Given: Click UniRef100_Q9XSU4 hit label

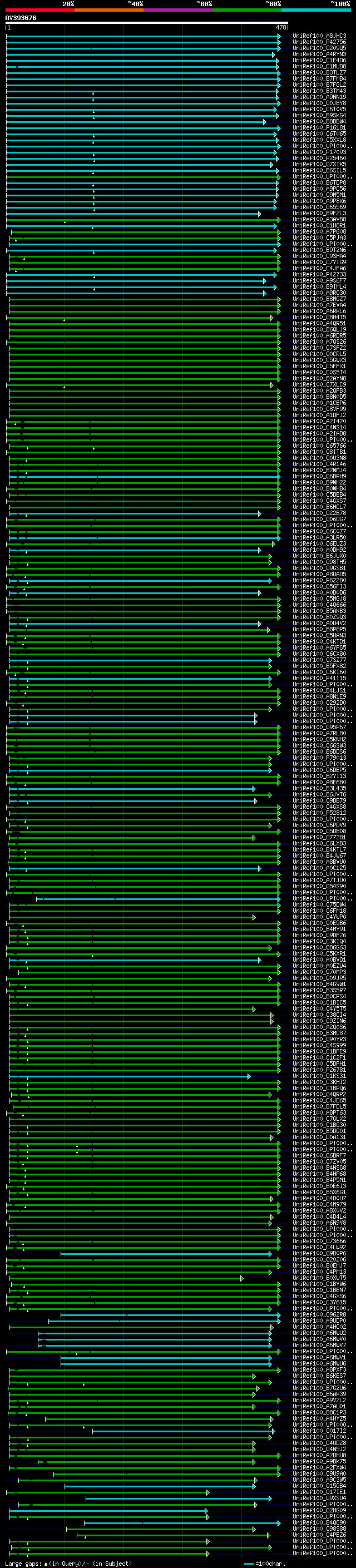Looking at the screenshot, I should click(319, 1498).
